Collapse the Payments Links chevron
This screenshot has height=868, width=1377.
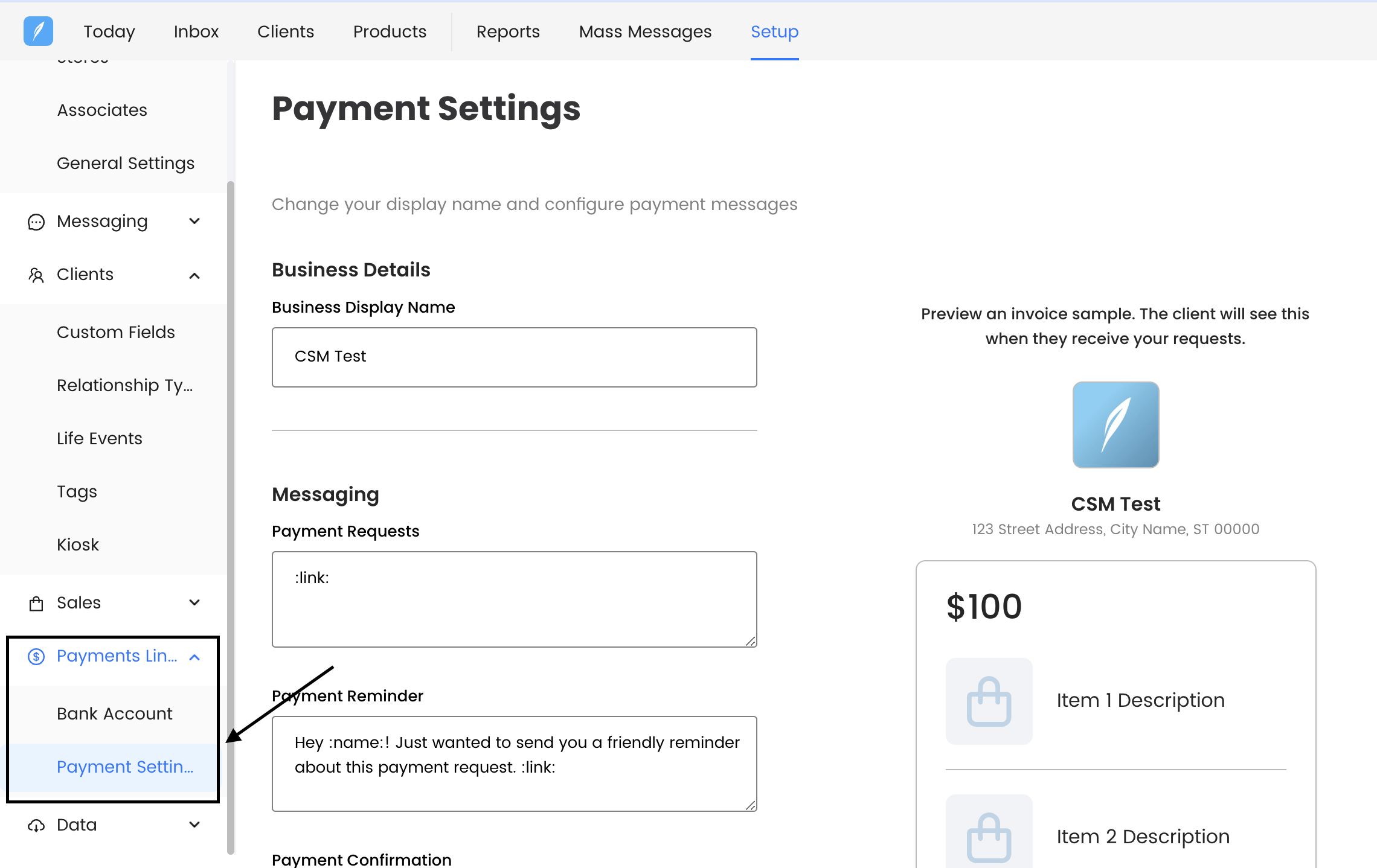click(194, 657)
